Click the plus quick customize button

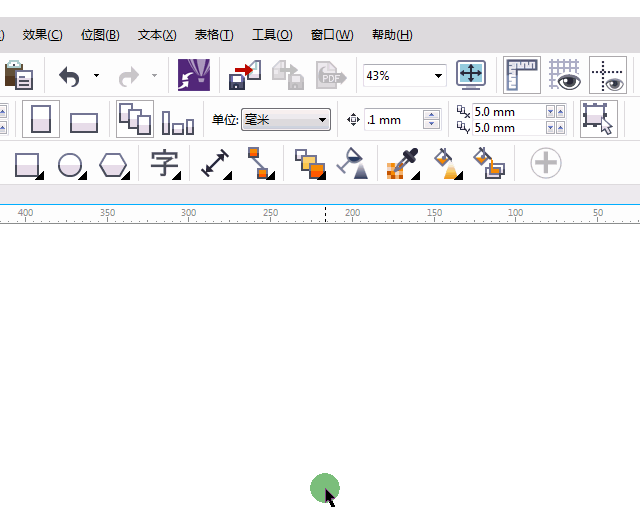[x=546, y=163]
